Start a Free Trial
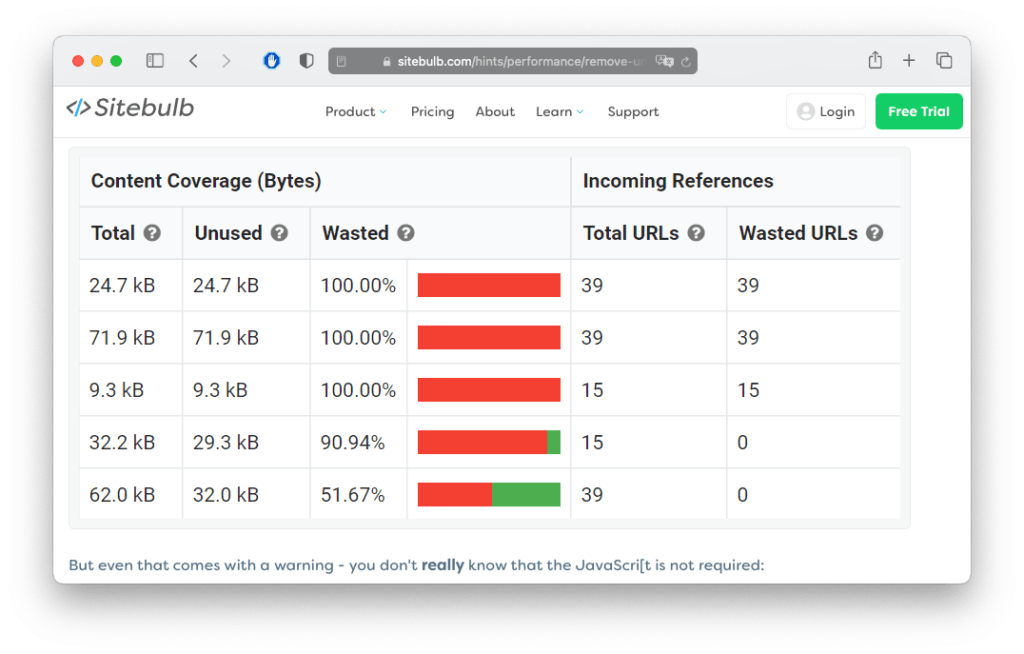Image resolution: width=1024 pixels, height=654 pixels. (x=918, y=111)
